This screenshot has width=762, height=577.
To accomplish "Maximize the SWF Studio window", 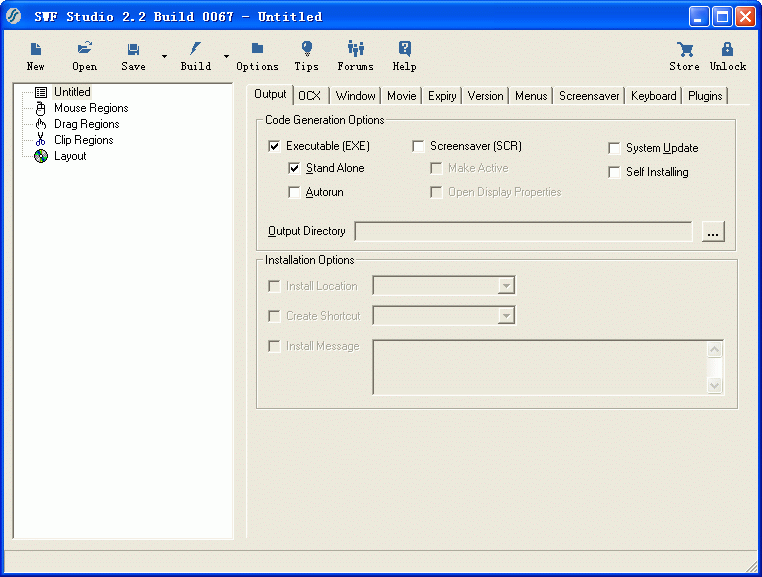I will 722,17.
